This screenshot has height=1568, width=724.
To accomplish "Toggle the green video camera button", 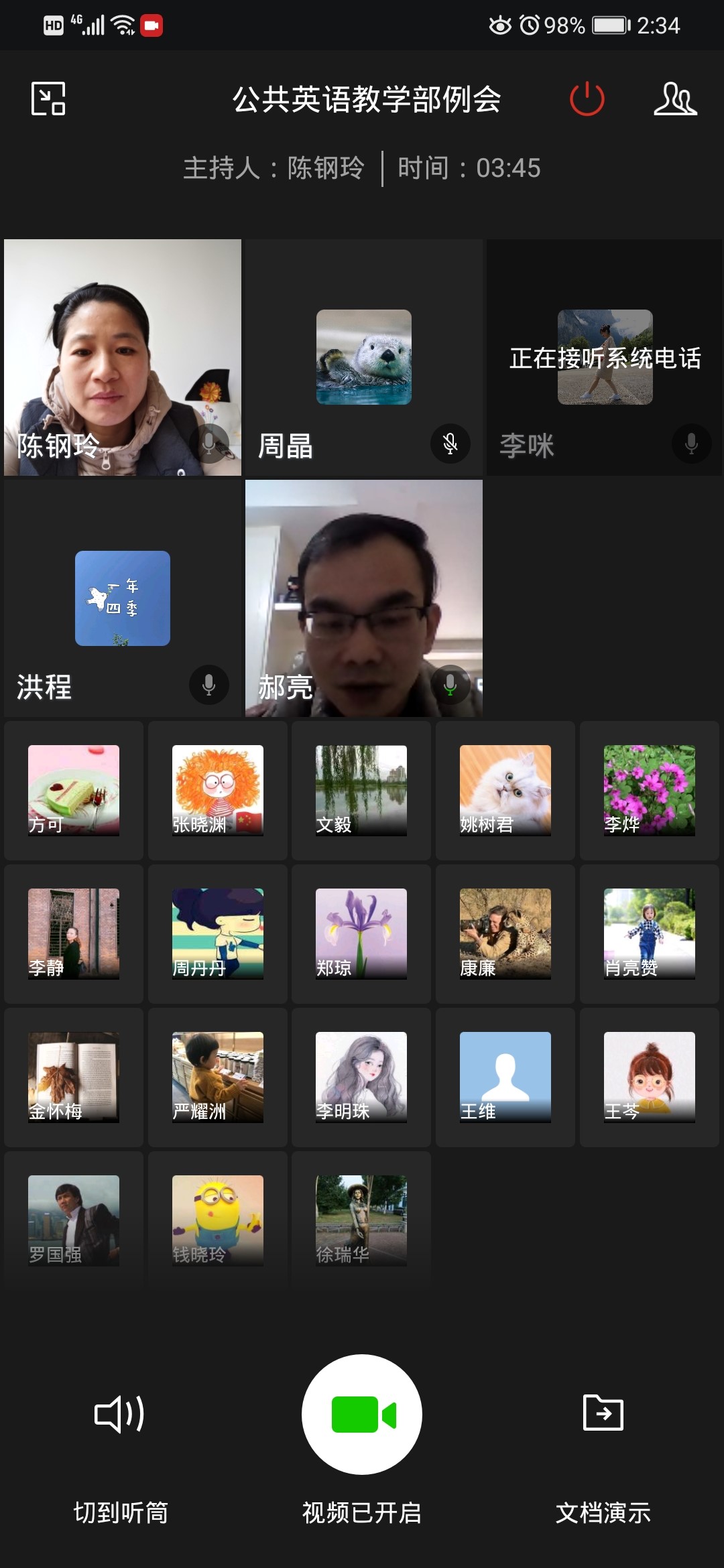I will (x=362, y=1414).
